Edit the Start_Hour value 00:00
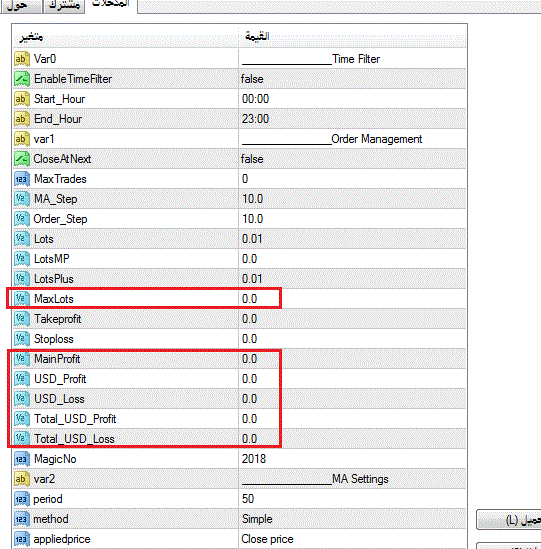Viewport: 541px width, 549px height. click(x=352, y=99)
